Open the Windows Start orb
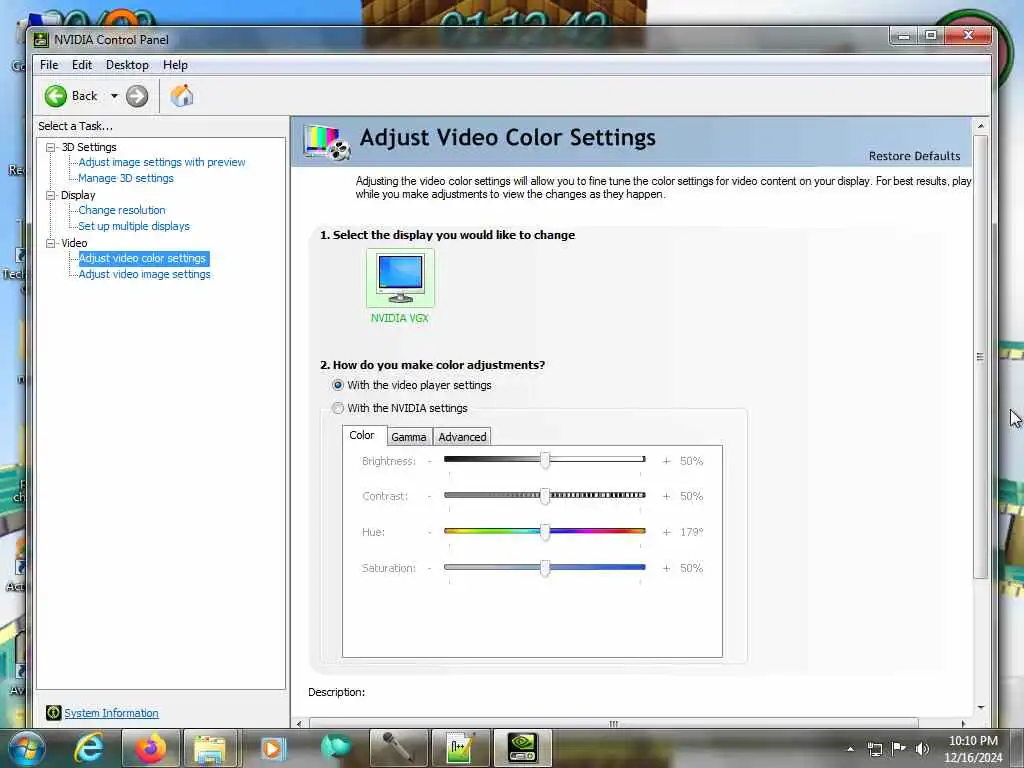The height and width of the screenshot is (768, 1024). (x=26, y=748)
